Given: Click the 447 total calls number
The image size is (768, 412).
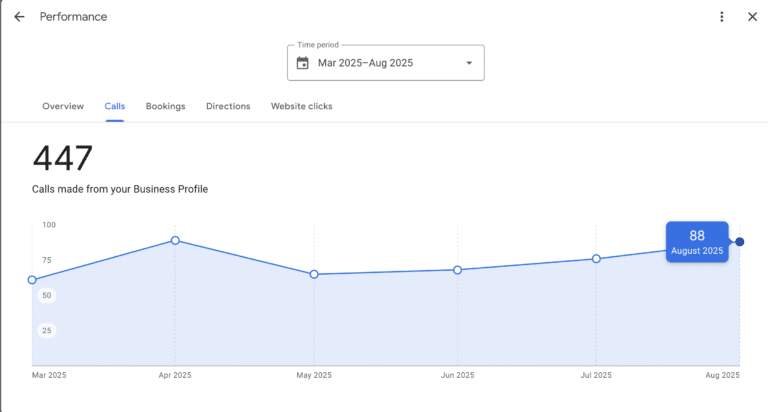Looking at the screenshot, I should 63,159.
